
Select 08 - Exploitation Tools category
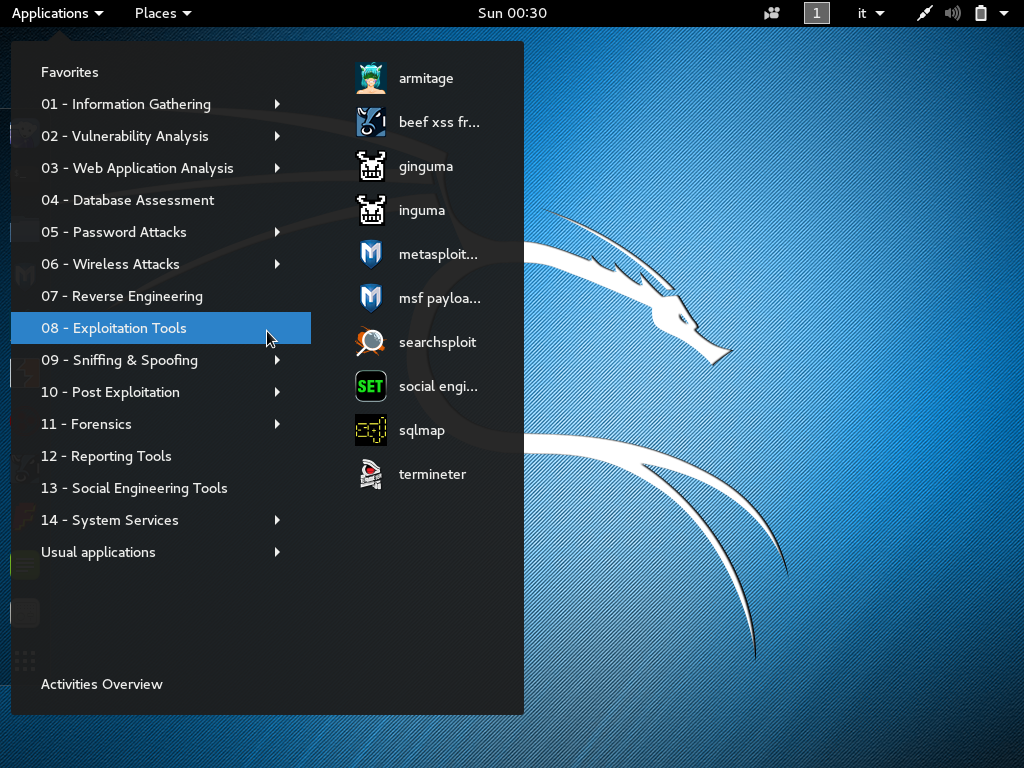click(161, 328)
